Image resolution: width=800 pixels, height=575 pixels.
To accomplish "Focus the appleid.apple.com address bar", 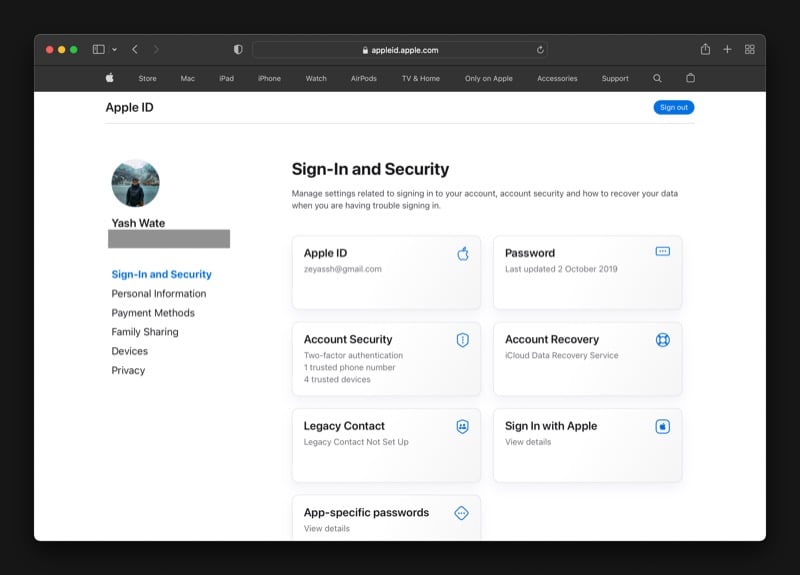I will [400, 50].
